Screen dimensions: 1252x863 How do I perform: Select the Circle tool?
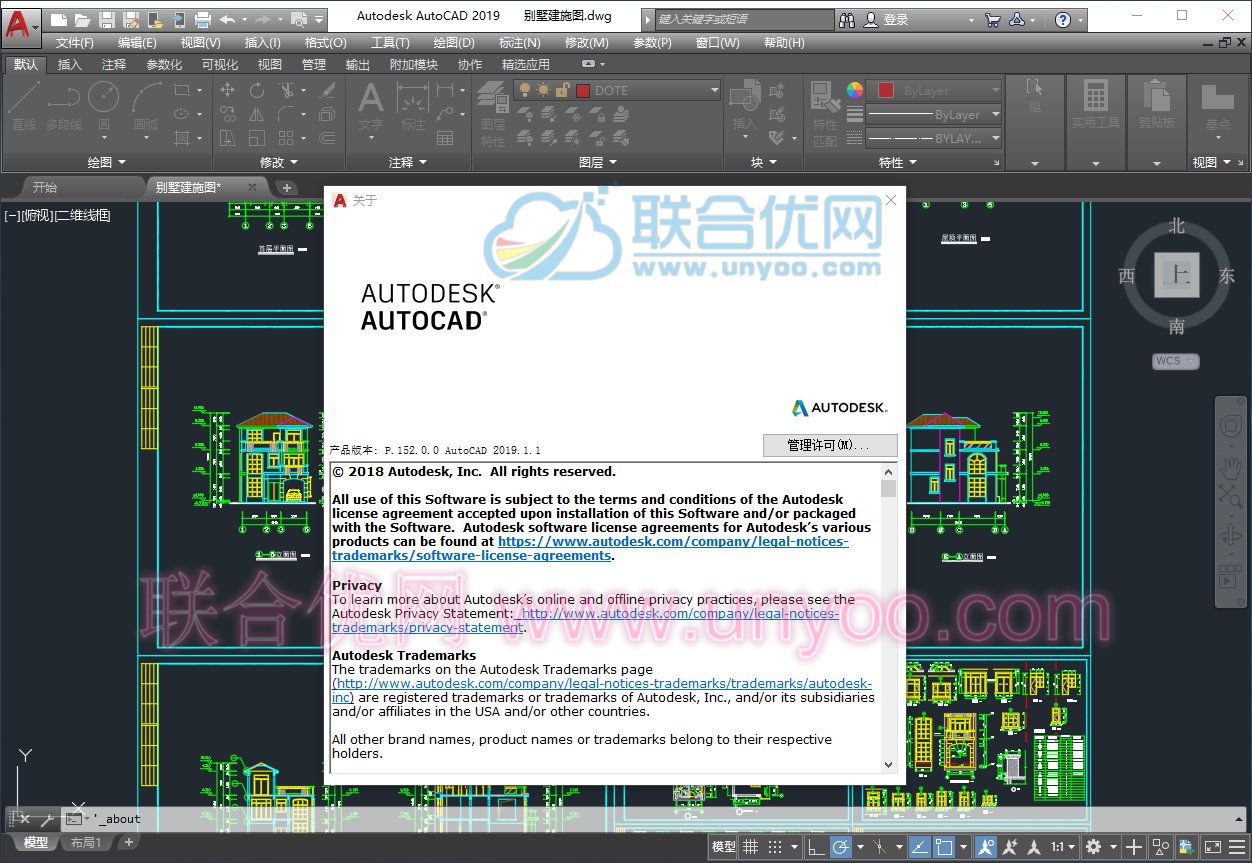pos(103,106)
